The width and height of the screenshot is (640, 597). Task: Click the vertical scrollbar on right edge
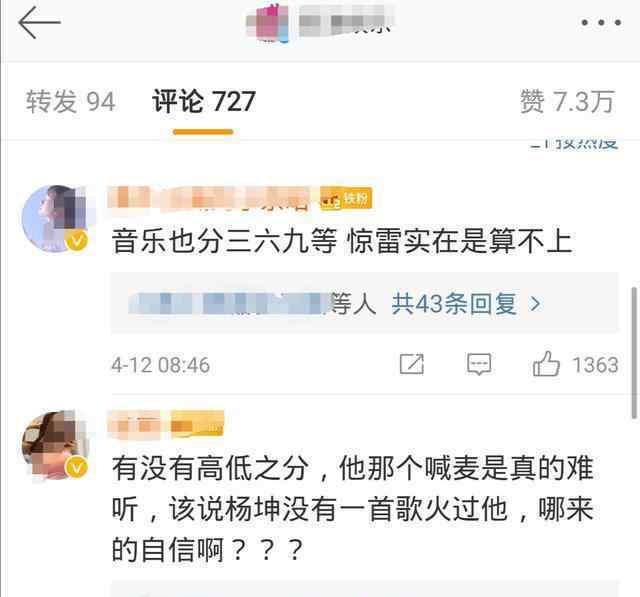pyautogui.click(x=634, y=352)
